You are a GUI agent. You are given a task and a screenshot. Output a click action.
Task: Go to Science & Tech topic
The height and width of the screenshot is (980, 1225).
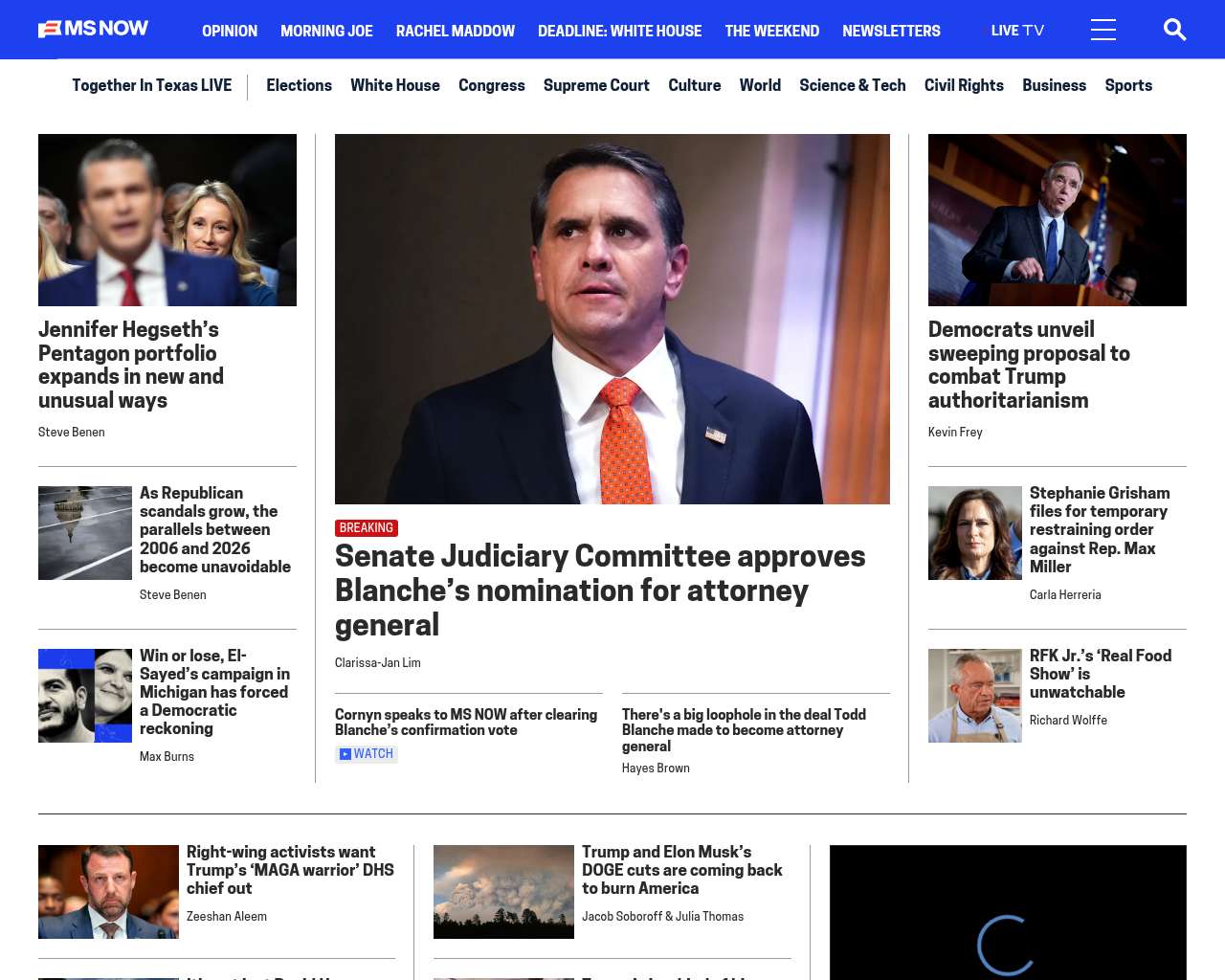pos(853,85)
